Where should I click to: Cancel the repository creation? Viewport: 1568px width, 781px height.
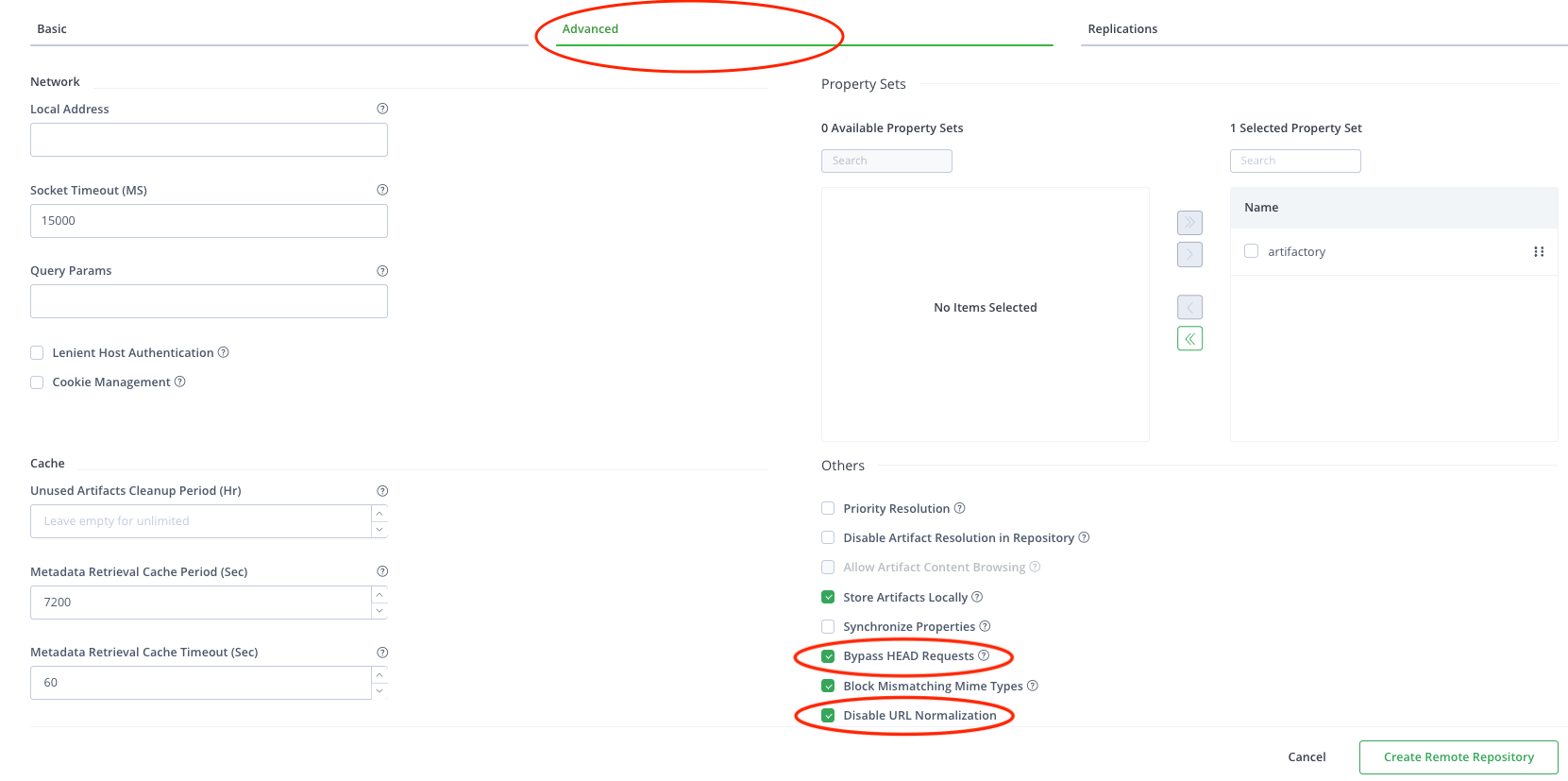1307,757
